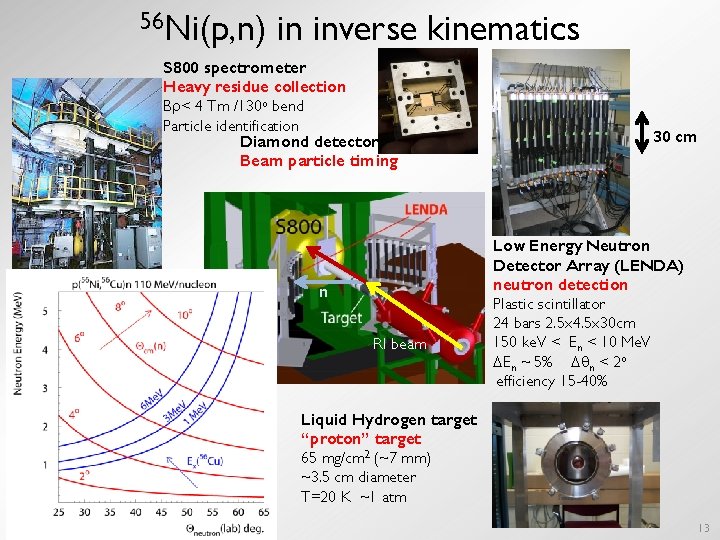
Task: Click the '4°' red curve label
Action: coord(73,413)
